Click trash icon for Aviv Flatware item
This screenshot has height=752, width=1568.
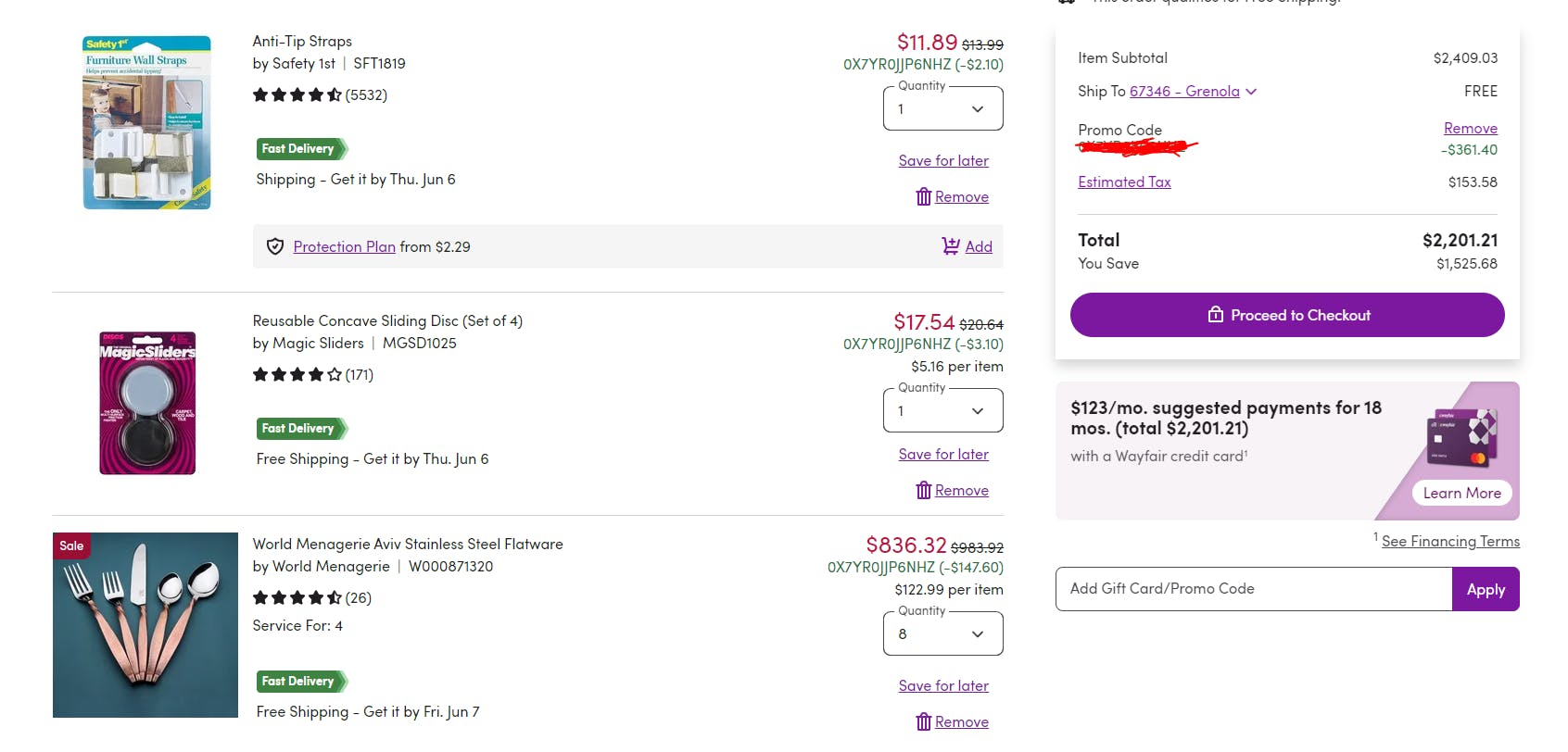[x=923, y=721]
